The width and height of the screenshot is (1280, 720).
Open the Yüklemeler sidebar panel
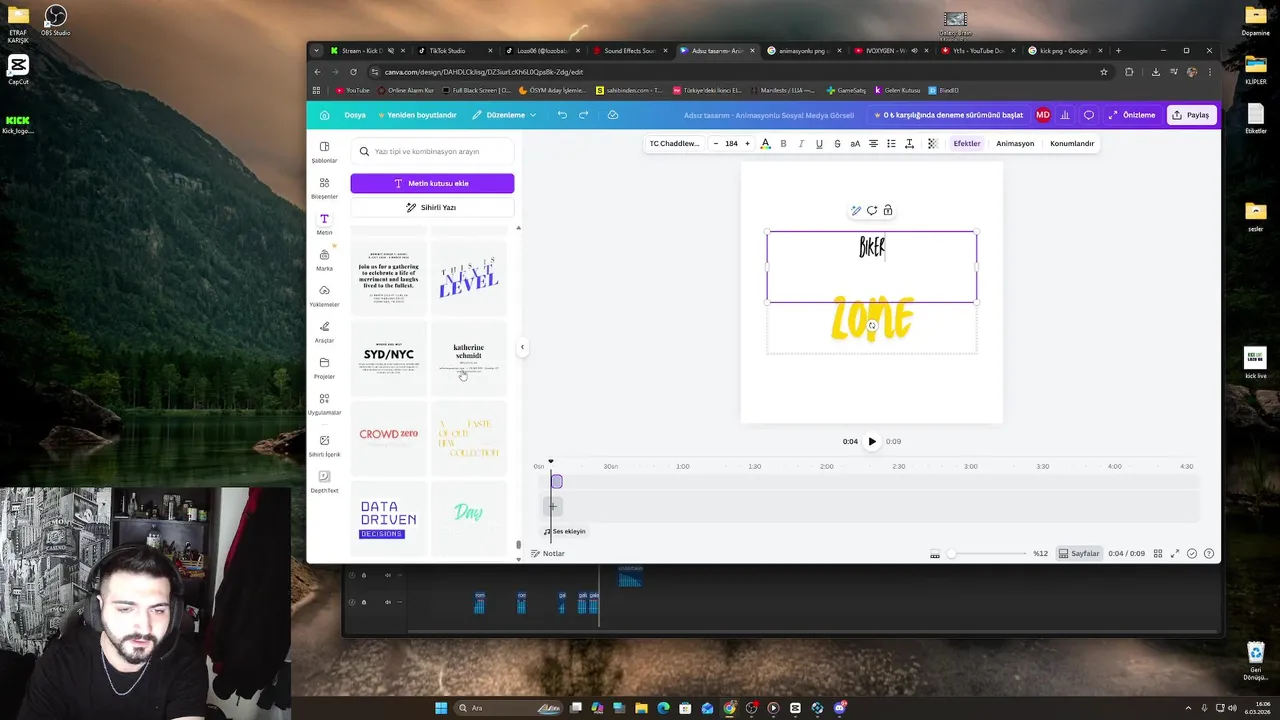(324, 296)
